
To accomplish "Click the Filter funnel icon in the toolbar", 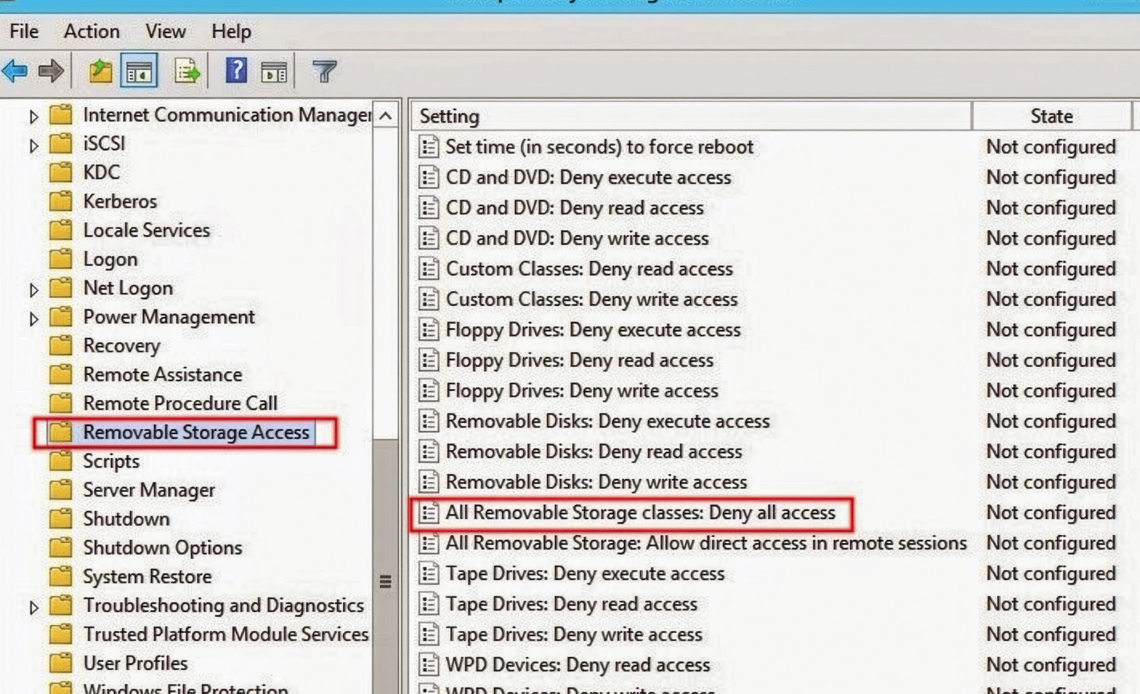I will tap(324, 71).
